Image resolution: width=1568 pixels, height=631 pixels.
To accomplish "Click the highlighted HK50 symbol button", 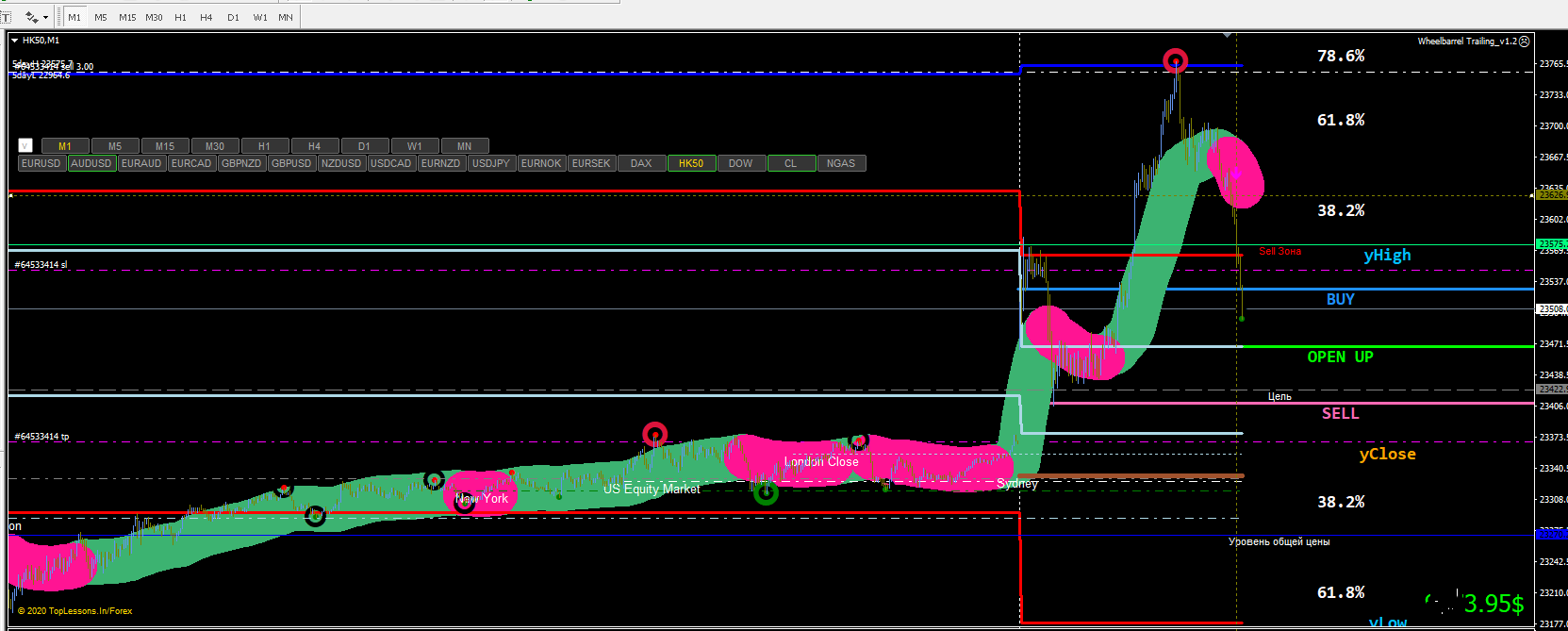I will click(x=691, y=163).
